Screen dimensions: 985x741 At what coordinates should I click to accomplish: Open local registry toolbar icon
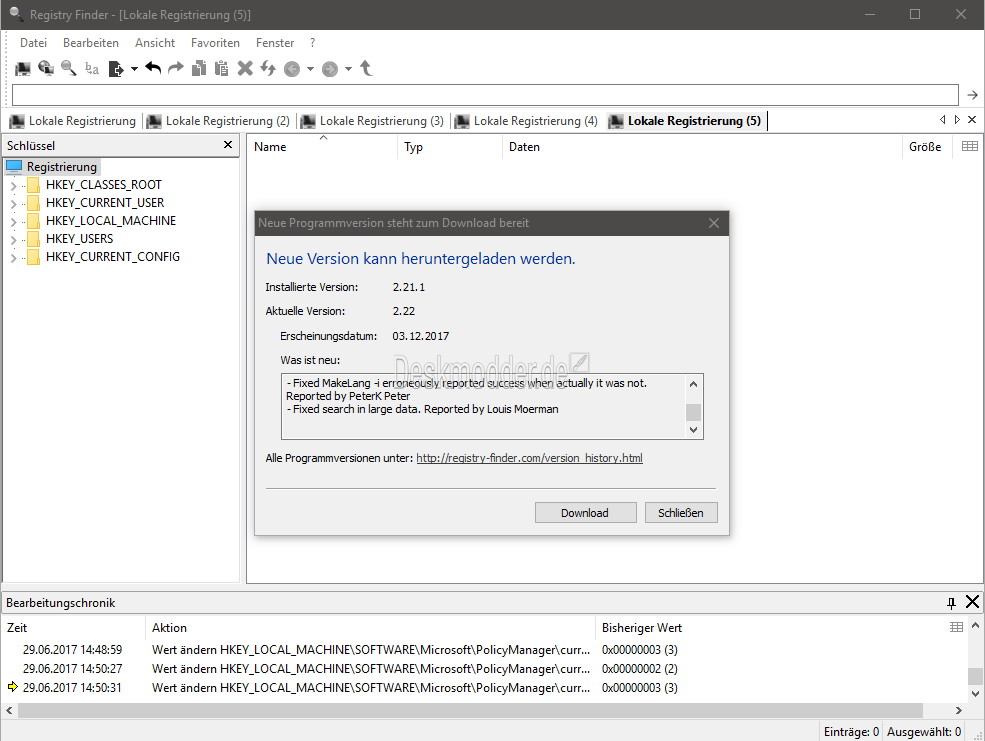pyautogui.click(x=23, y=68)
